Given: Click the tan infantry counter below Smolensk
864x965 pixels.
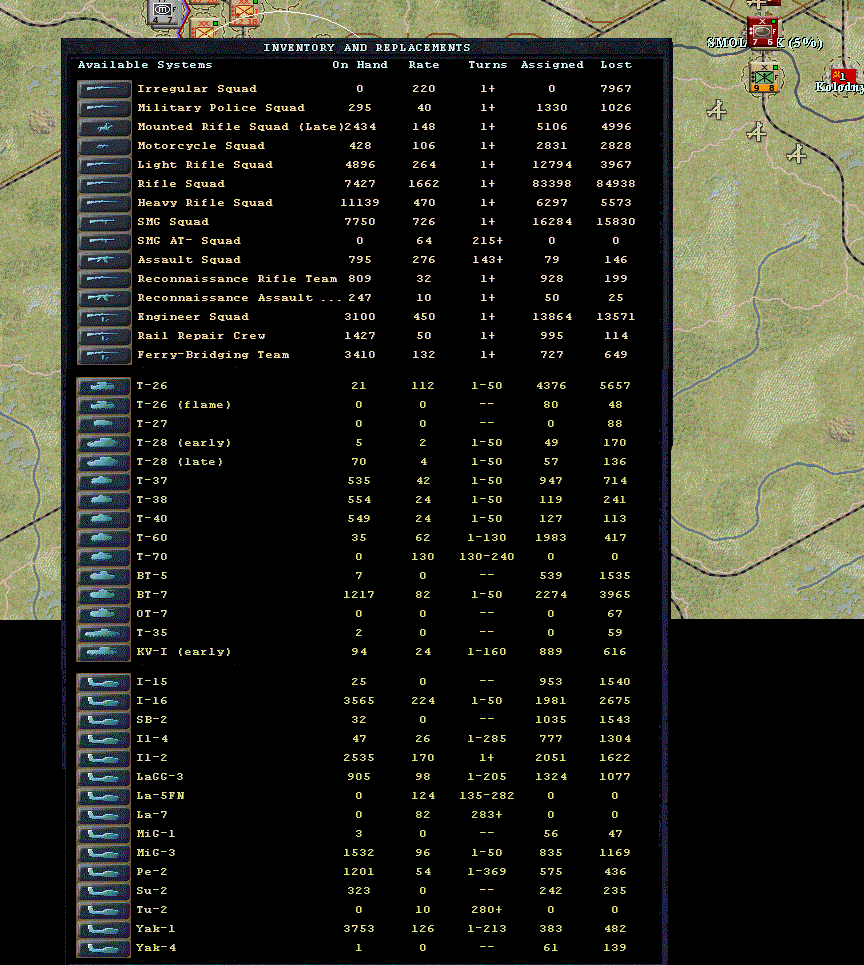Looking at the screenshot, I should tap(766, 78).
